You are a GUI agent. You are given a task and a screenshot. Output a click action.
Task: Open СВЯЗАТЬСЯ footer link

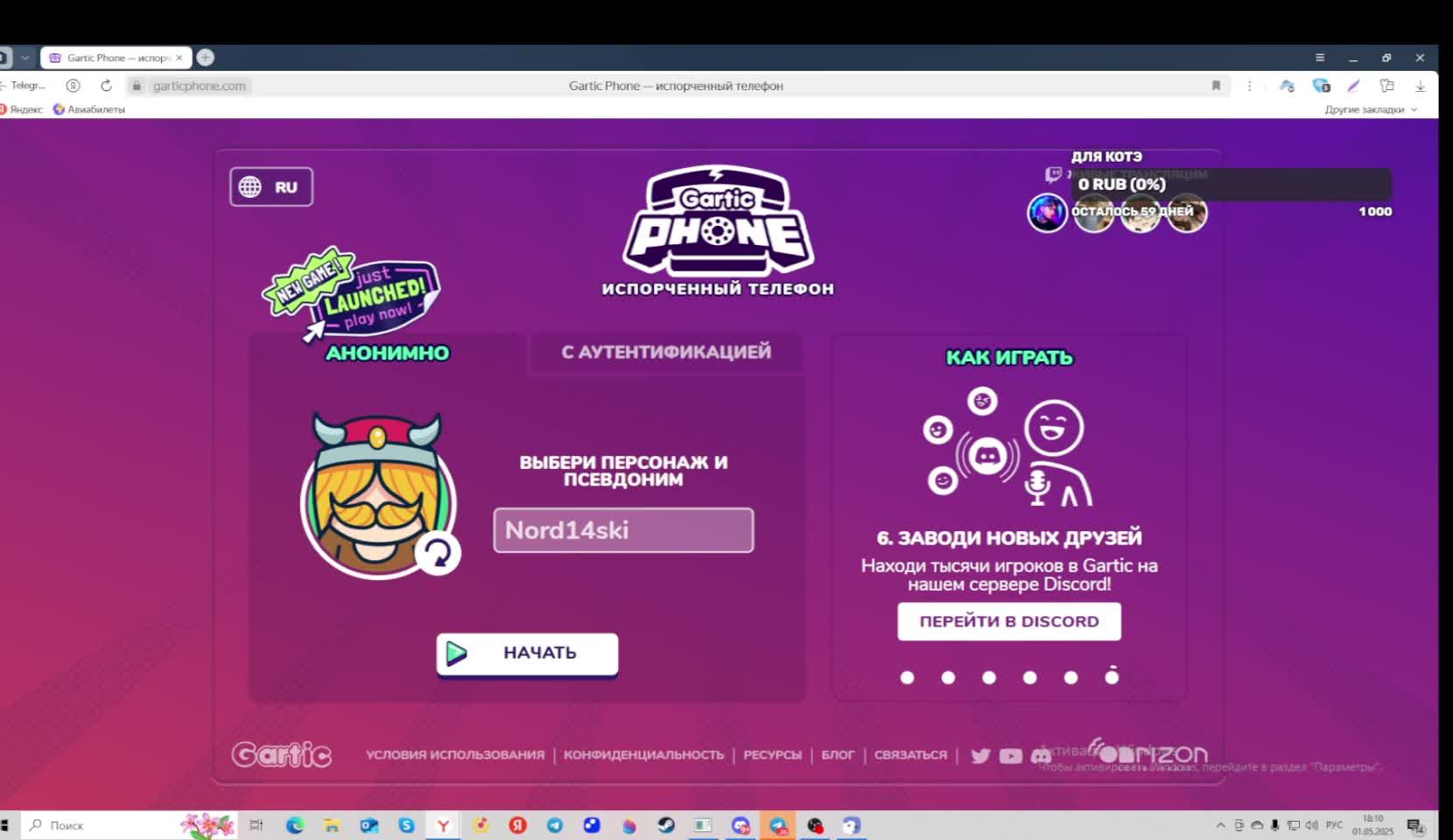[910, 755]
